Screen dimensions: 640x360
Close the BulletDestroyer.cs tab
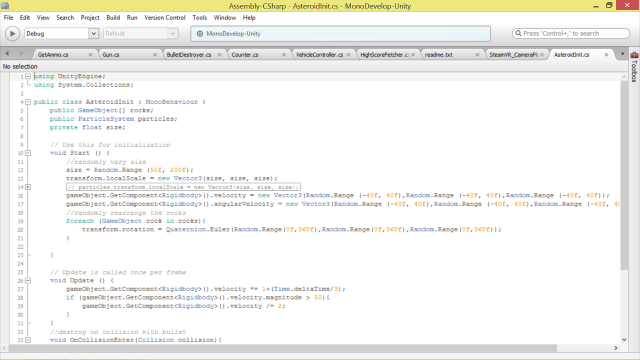pyautogui.click(x=219, y=54)
